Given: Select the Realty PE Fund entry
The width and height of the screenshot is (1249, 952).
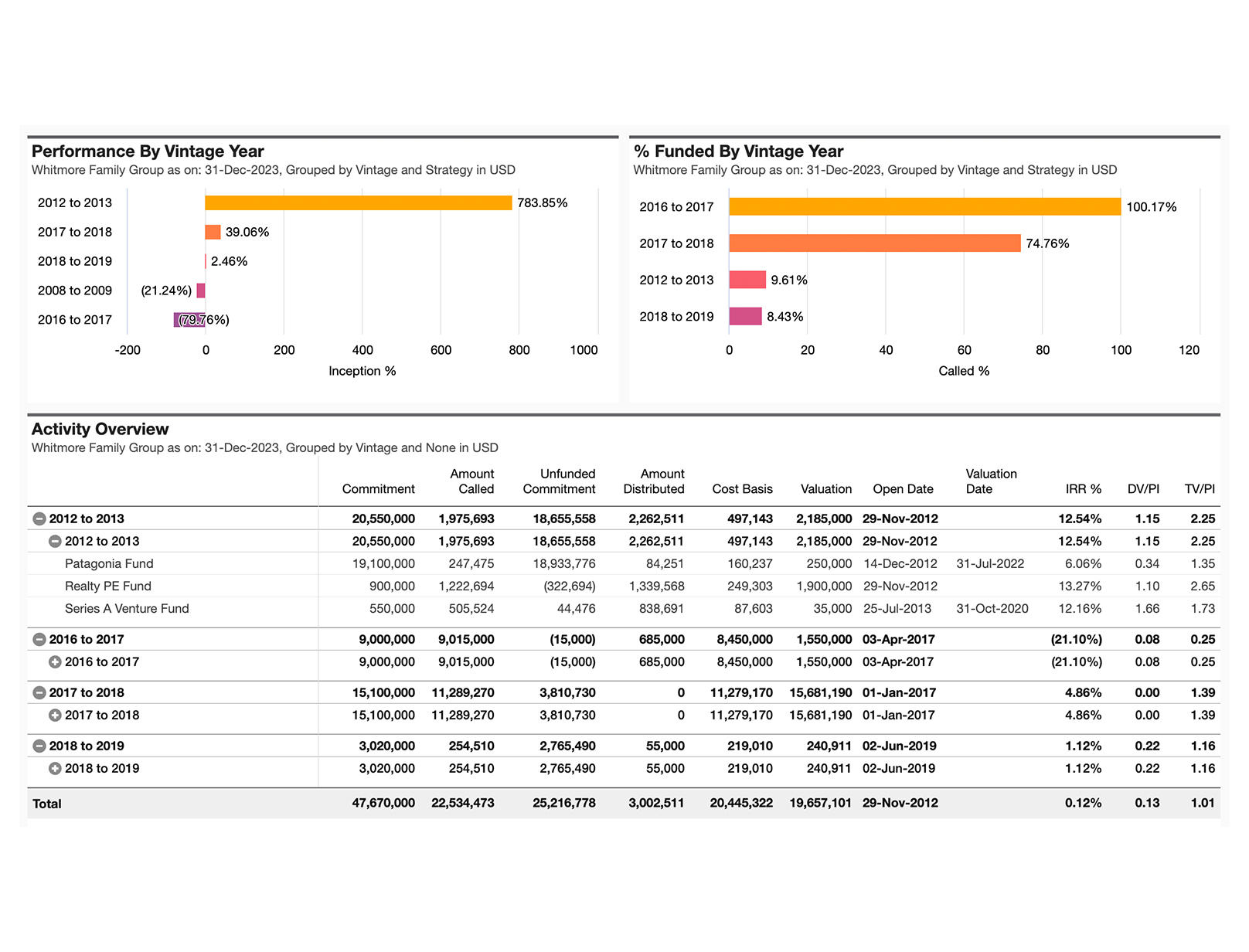Looking at the screenshot, I should [x=108, y=586].
